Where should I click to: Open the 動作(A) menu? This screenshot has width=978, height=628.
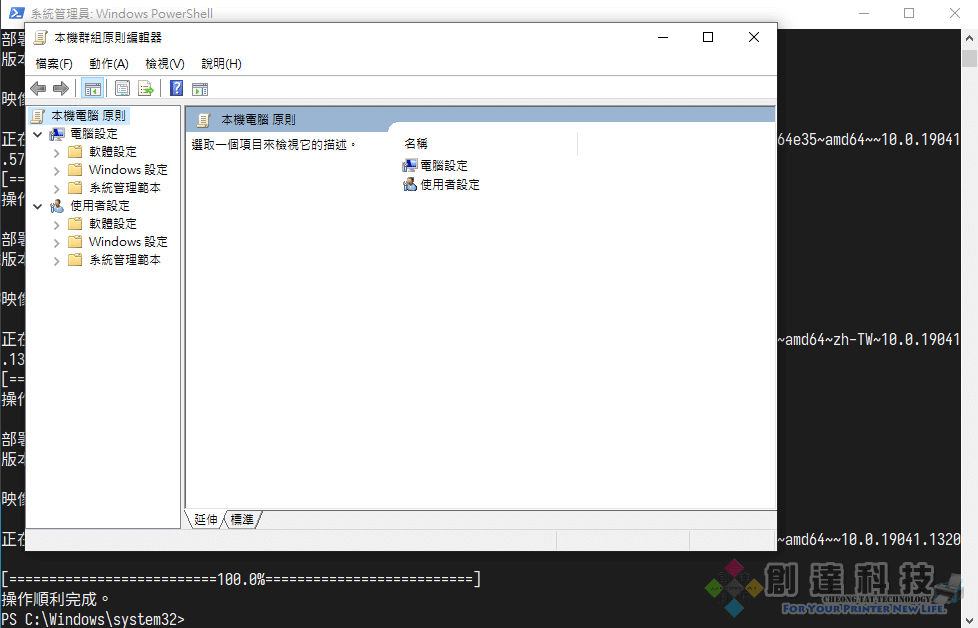click(x=108, y=63)
